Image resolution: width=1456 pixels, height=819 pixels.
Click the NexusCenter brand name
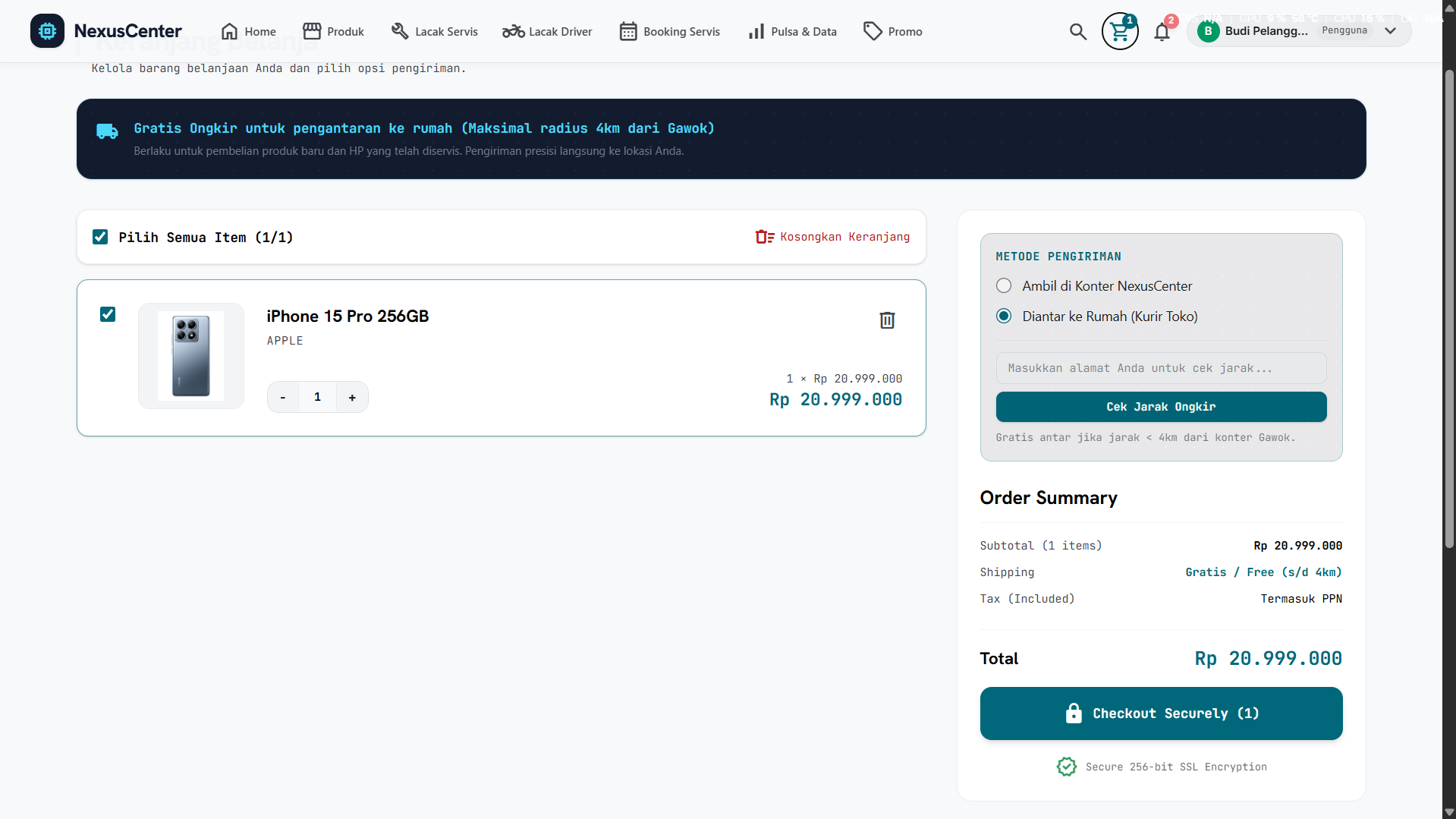click(x=128, y=31)
